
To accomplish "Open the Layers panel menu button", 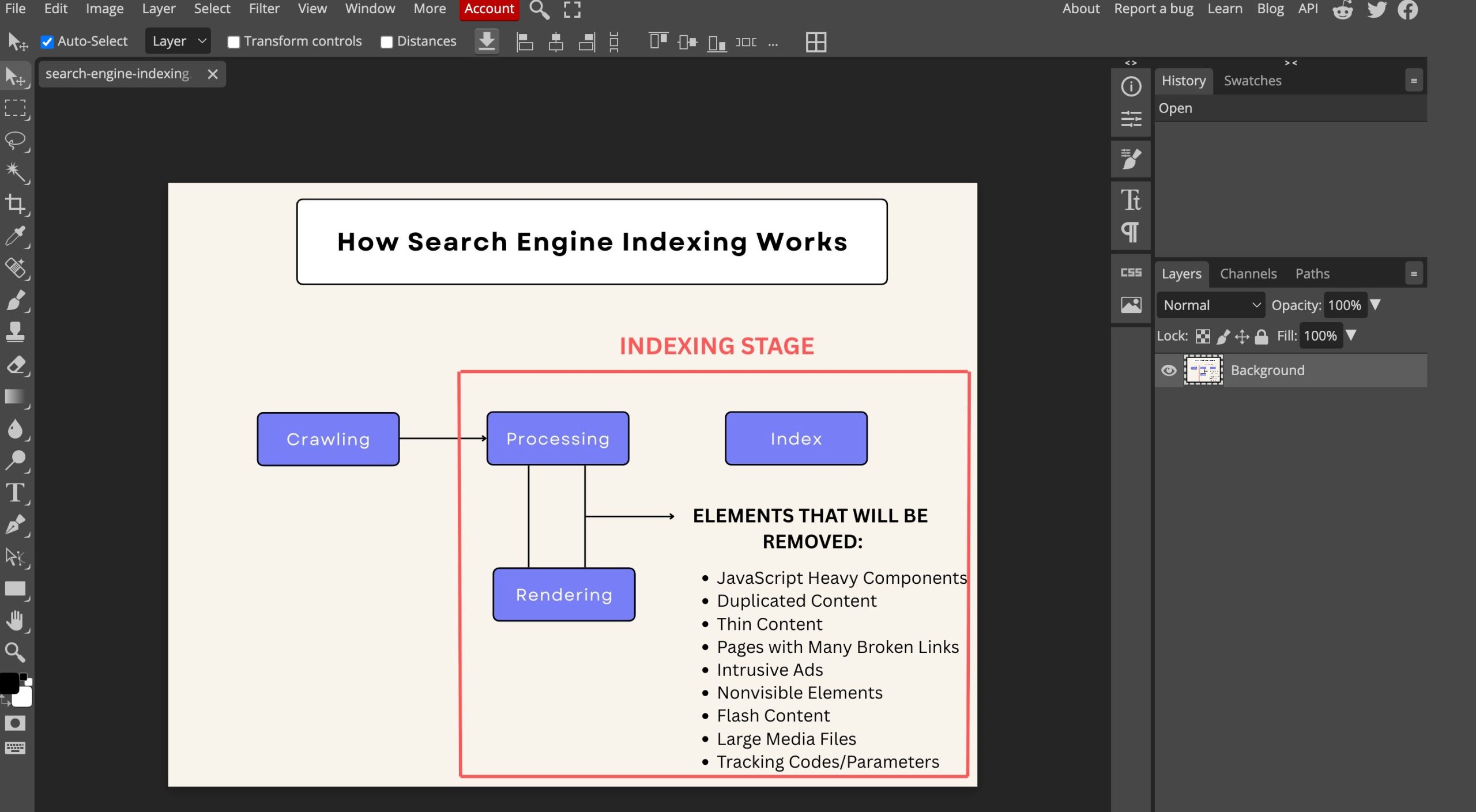I will 1414,274.
